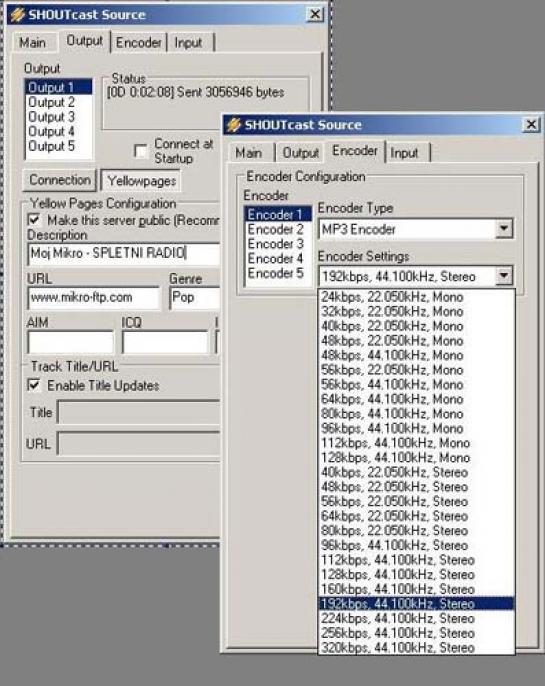Choose 80kbps, 22.050kHz, Stereo option
Screen dimensions: 545x686
(416, 531)
